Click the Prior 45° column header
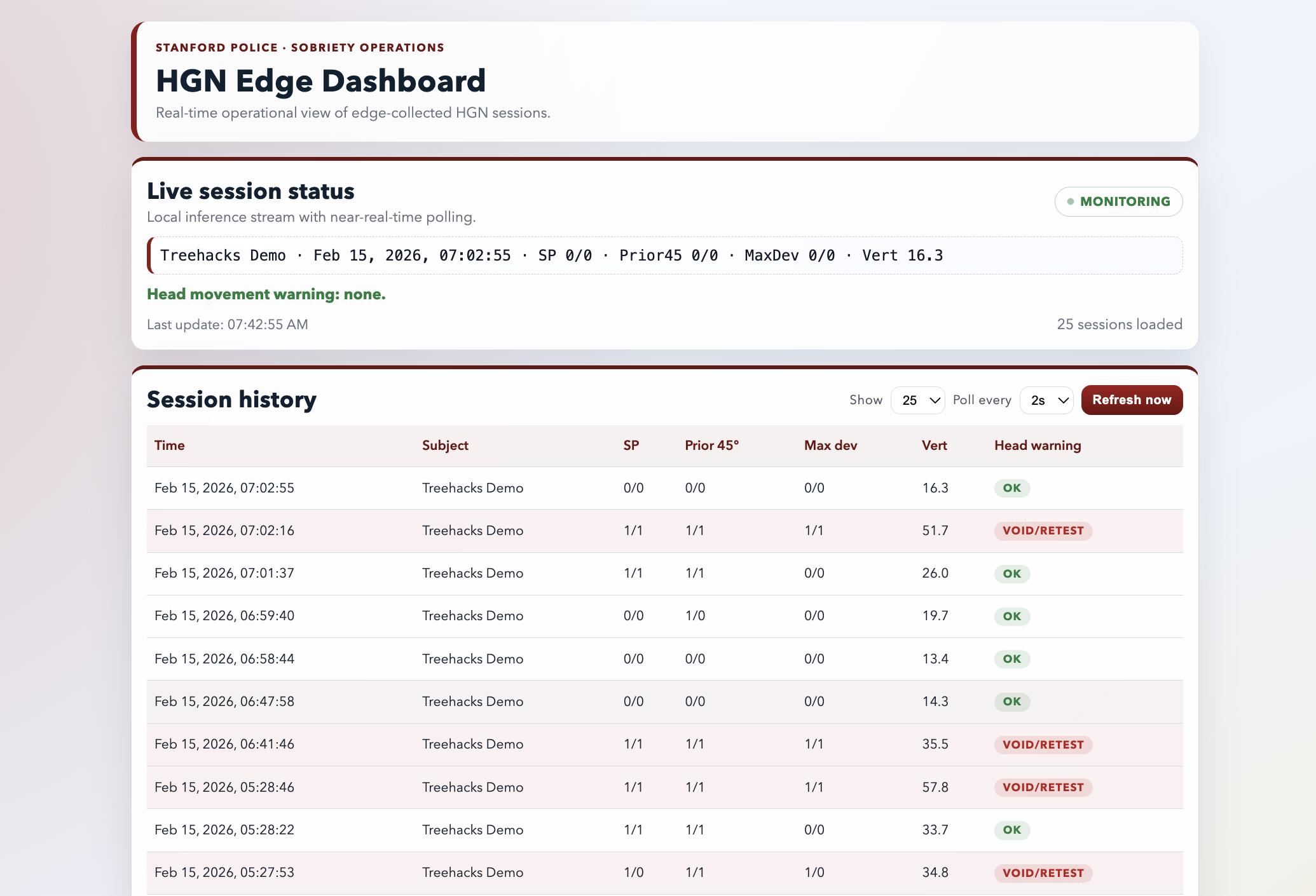The width and height of the screenshot is (1316, 896). click(x=711, y=445)
